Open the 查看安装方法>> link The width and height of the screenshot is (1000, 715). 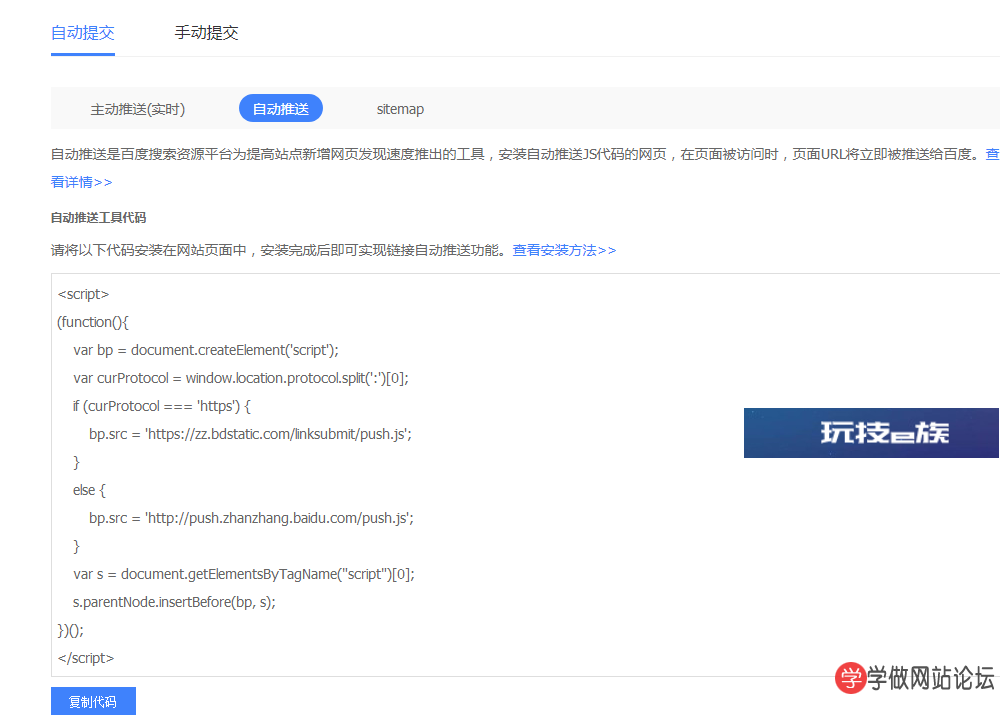(x=564, y=250)
